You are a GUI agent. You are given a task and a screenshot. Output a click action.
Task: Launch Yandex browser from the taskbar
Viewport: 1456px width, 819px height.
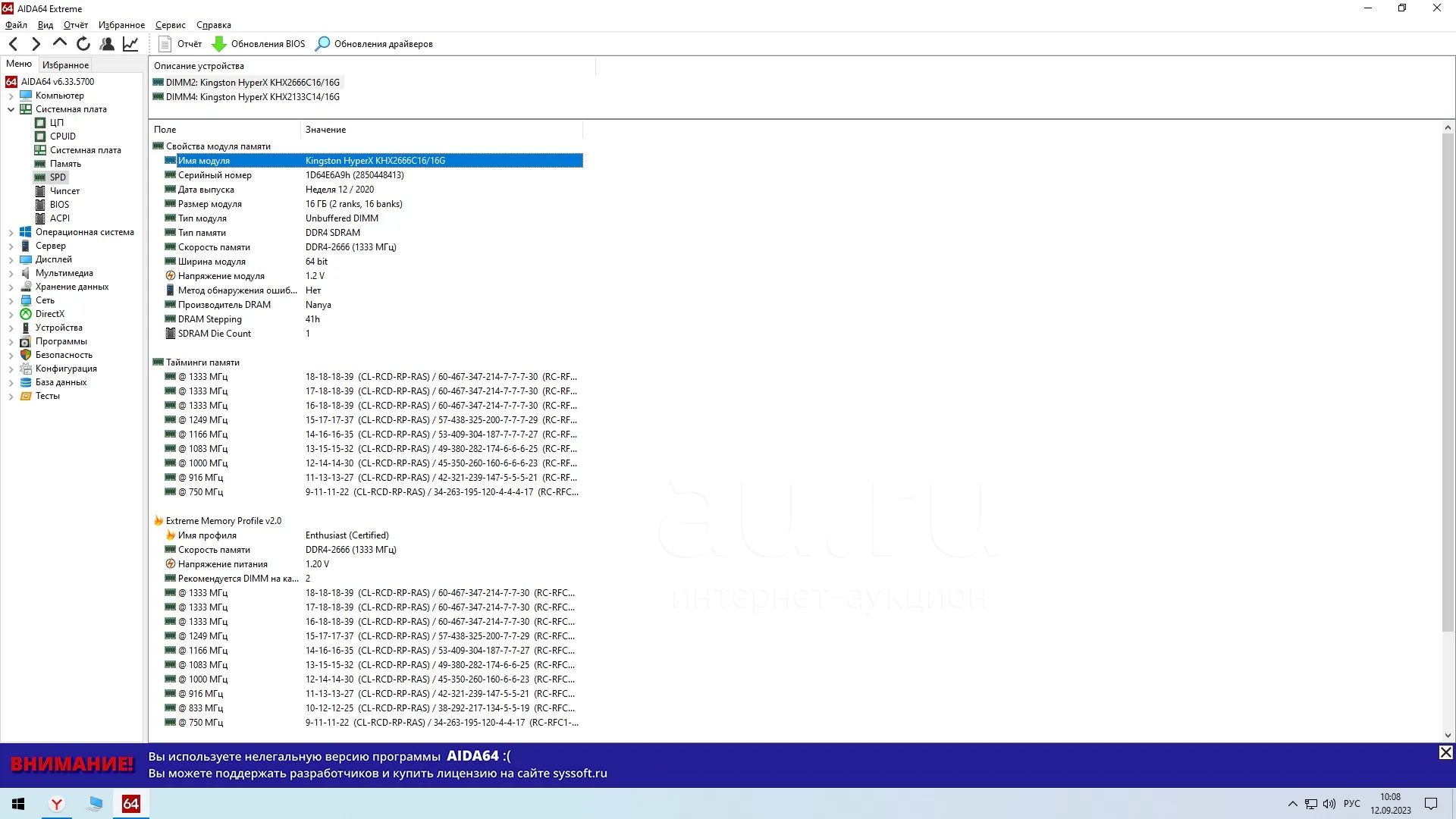(56, 804)
